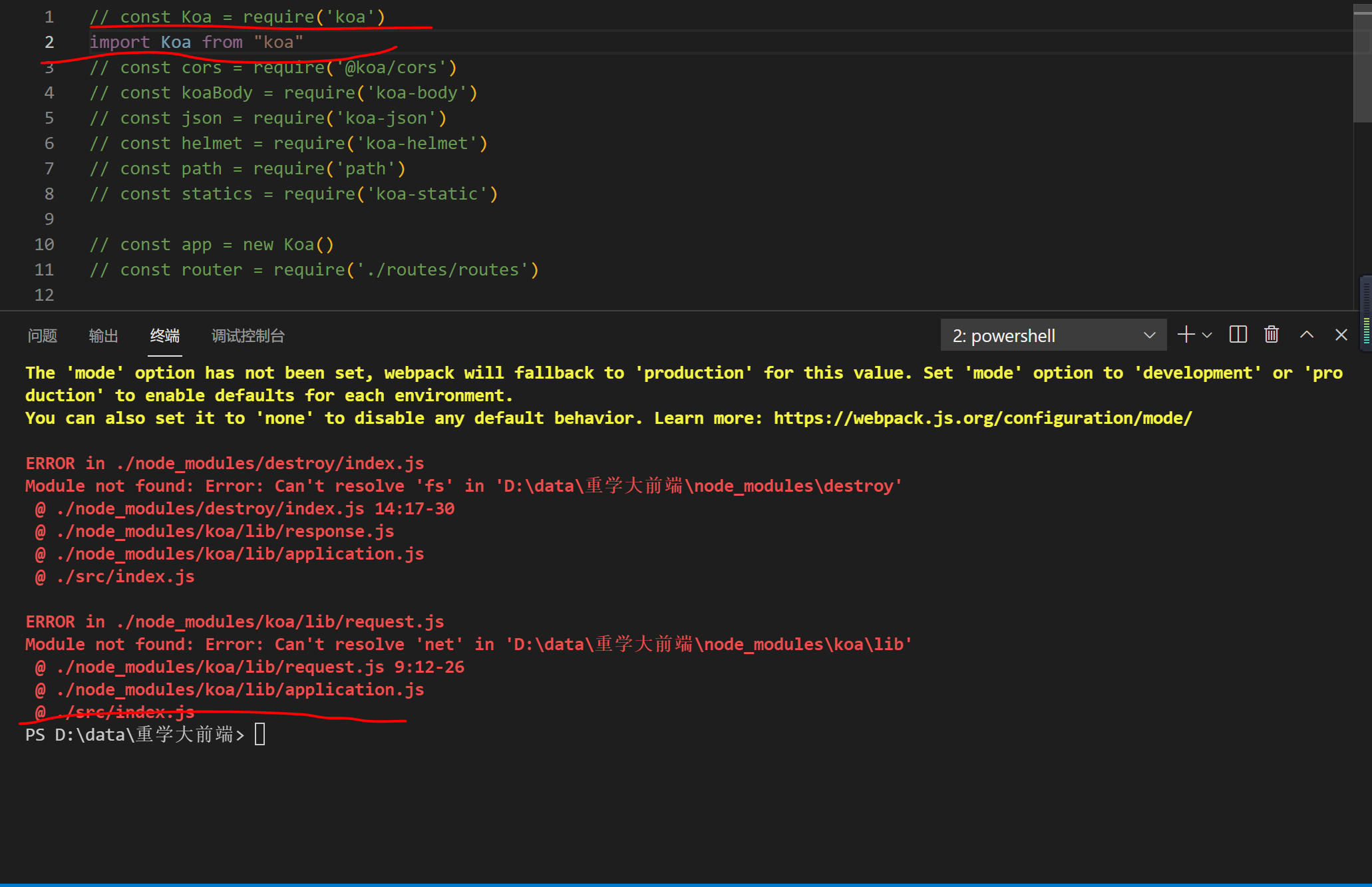
Task: Click the ./src/index.js path in first error
Action: point(126,577)
